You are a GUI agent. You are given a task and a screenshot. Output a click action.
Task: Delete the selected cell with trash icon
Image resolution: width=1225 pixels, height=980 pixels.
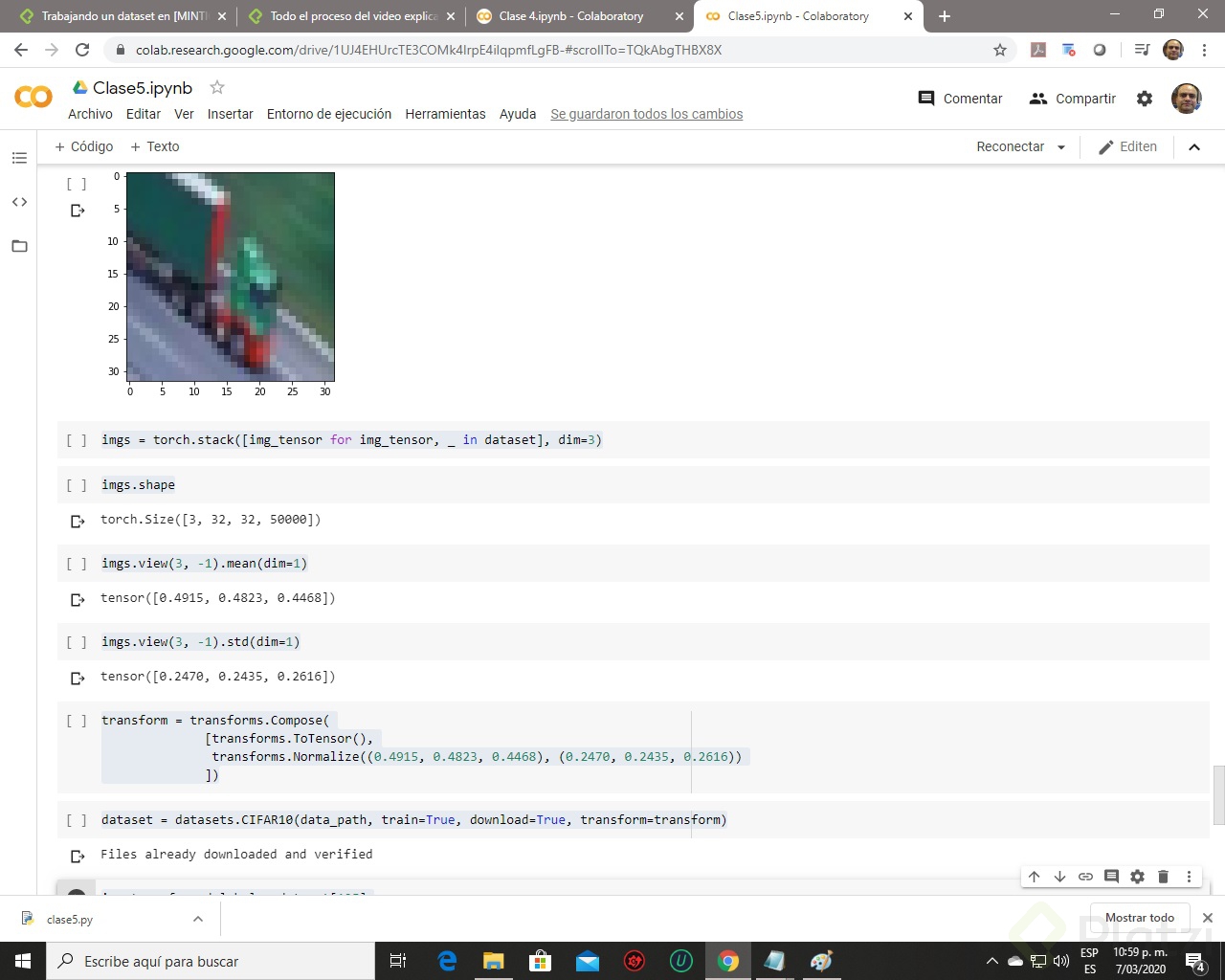[1163, 877]
